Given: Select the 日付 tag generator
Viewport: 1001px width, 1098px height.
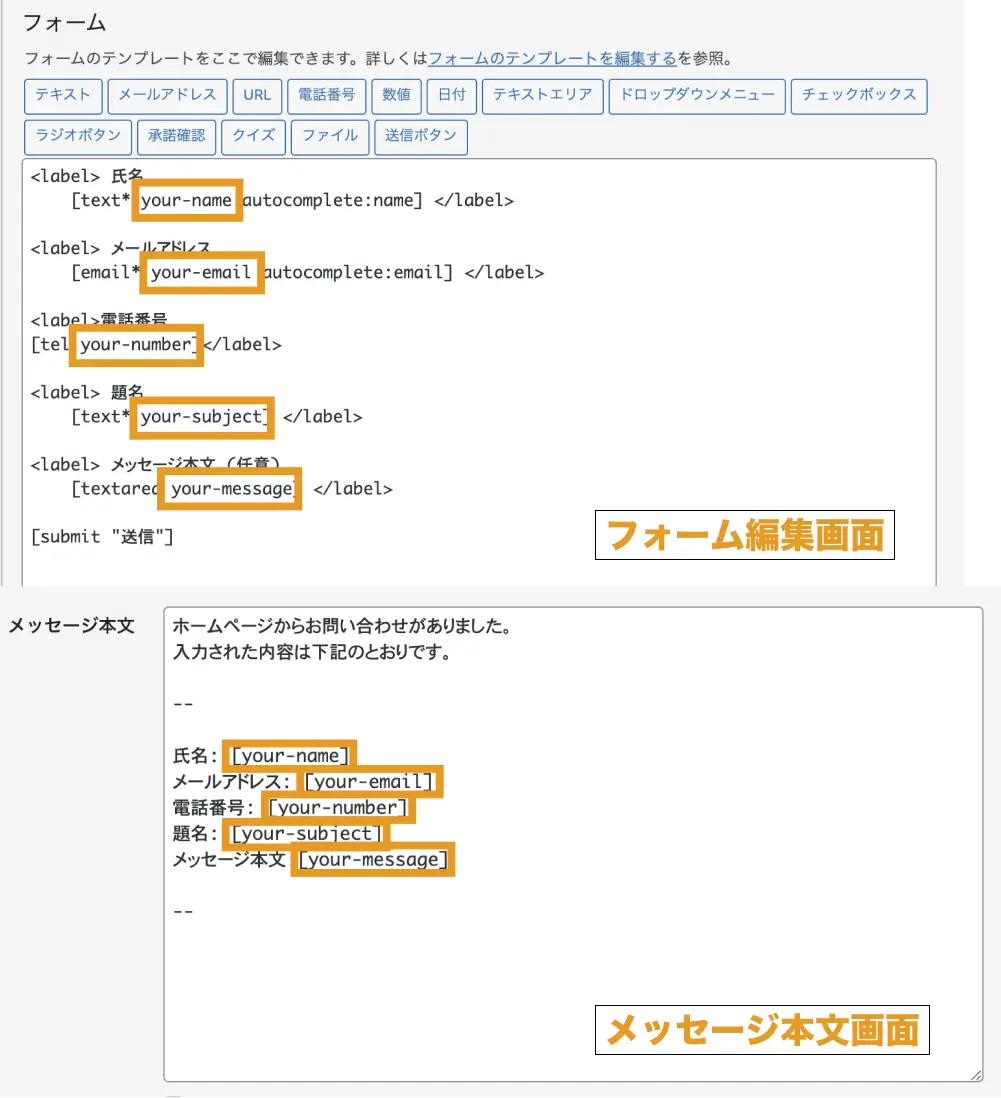Looking at the screenshot, I should [x=452, y=96].
